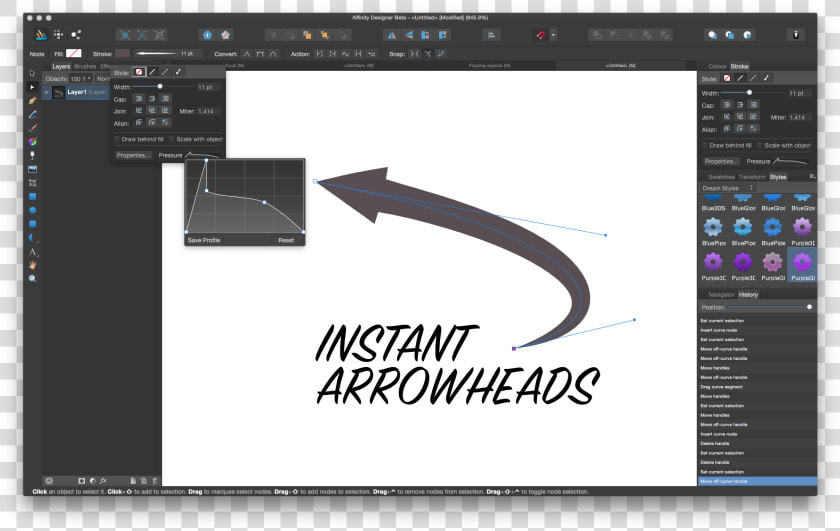Open the Flipping objects document tab

tap(489, 65)
